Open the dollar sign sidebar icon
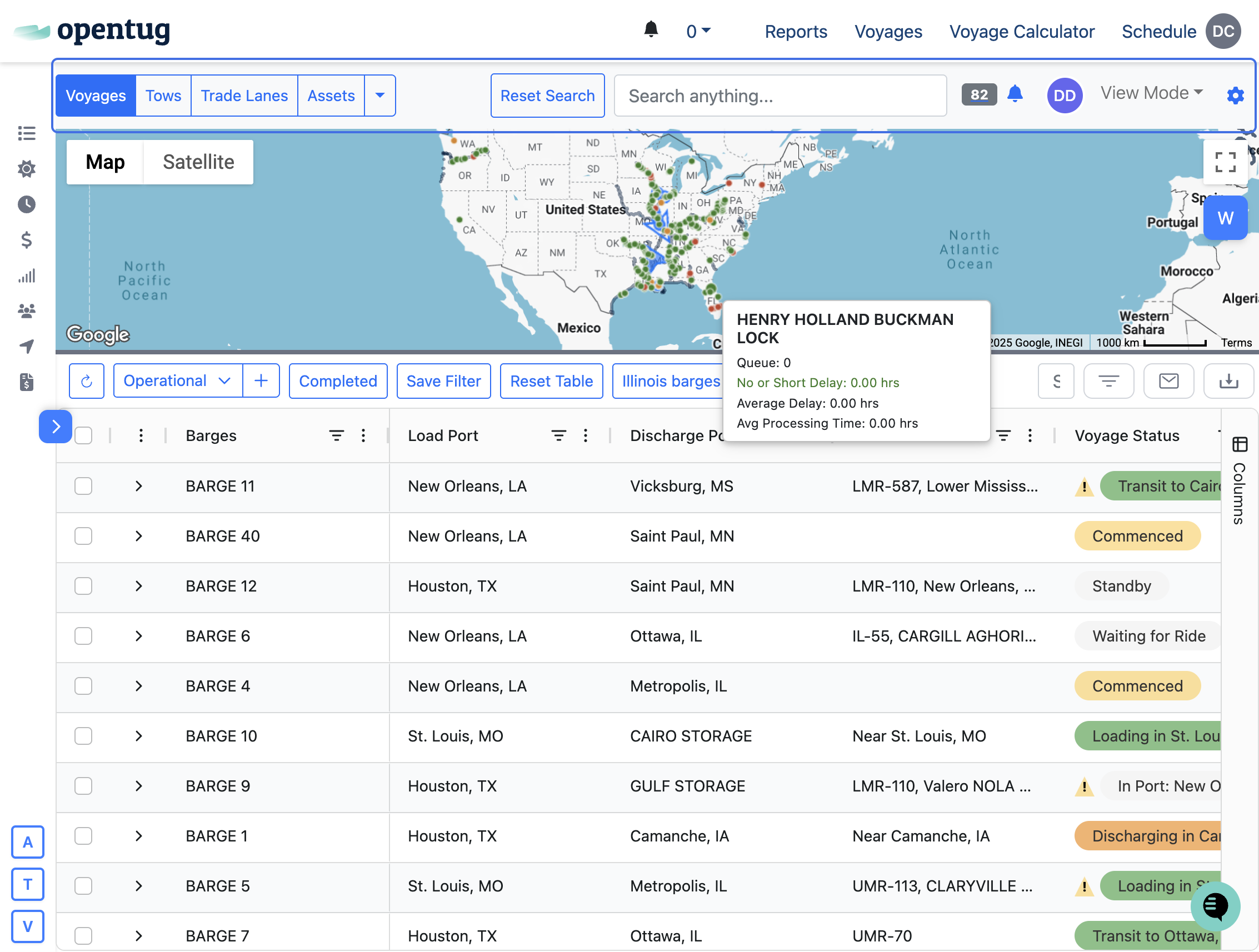1259x952 pixels. (26, 240)
